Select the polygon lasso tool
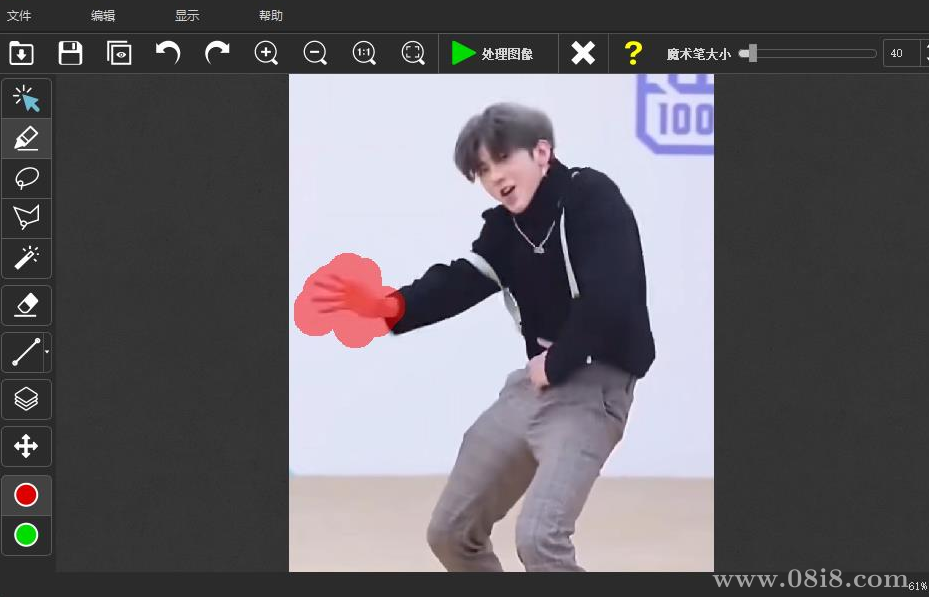The width and height of the screenshot is (929, 597). click(x=26, y=218)
